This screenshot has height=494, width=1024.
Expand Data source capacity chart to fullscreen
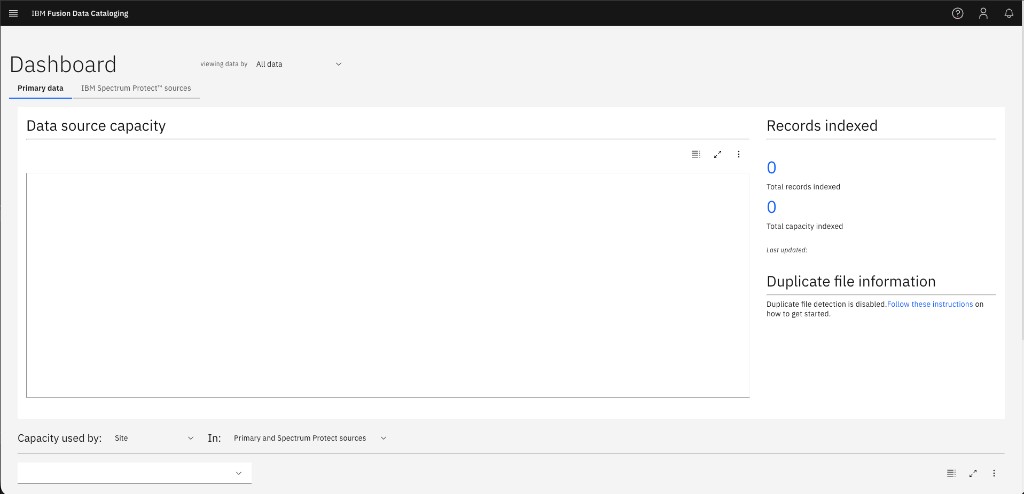pos(717,154)
